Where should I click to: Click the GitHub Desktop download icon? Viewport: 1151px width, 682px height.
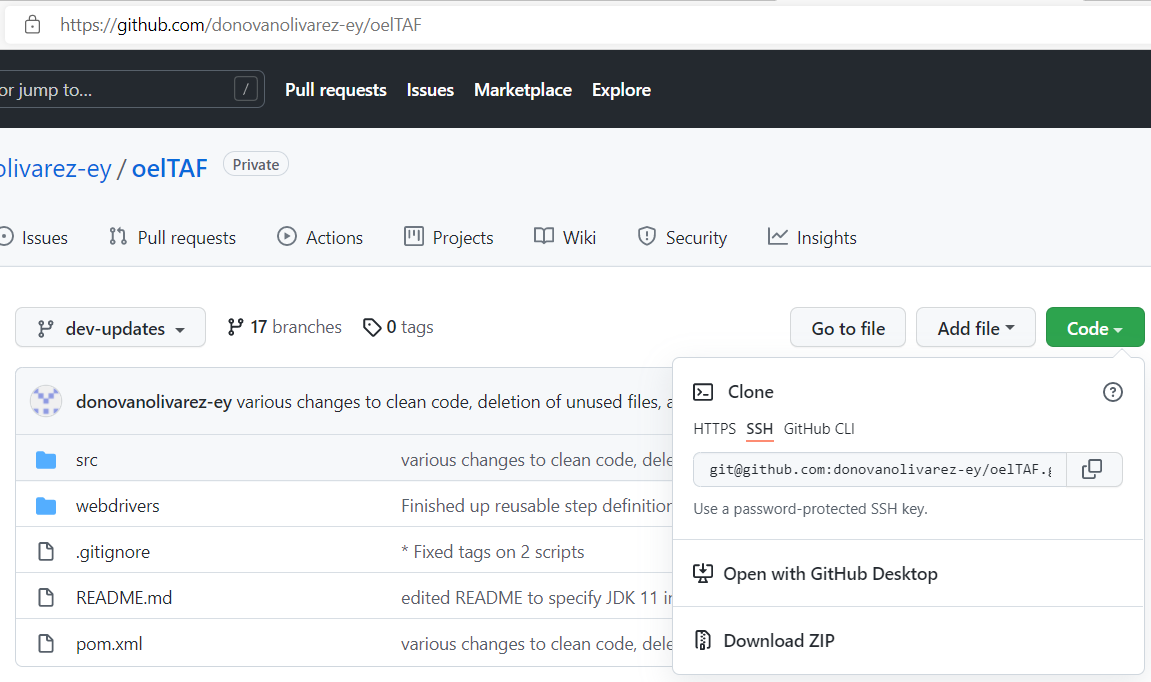(703, 573)
